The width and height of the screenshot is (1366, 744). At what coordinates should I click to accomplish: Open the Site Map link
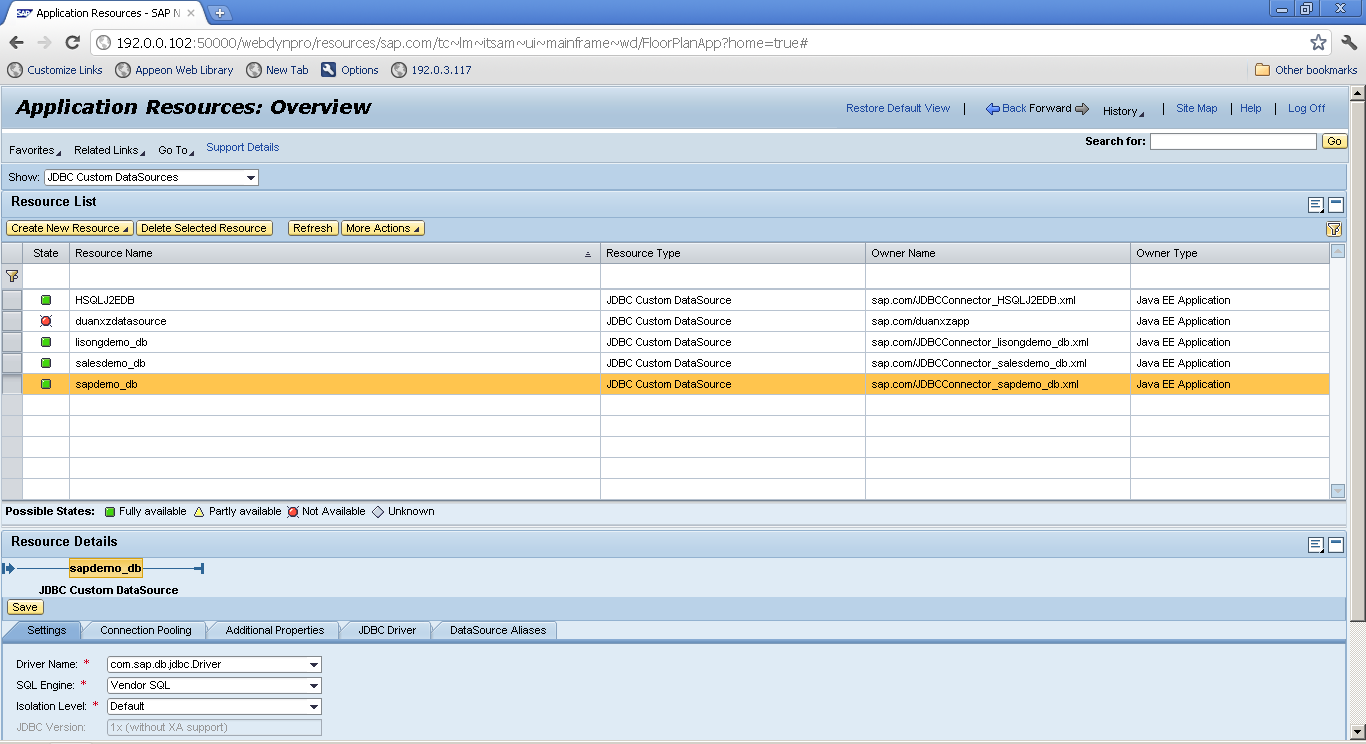[1196, 108]
